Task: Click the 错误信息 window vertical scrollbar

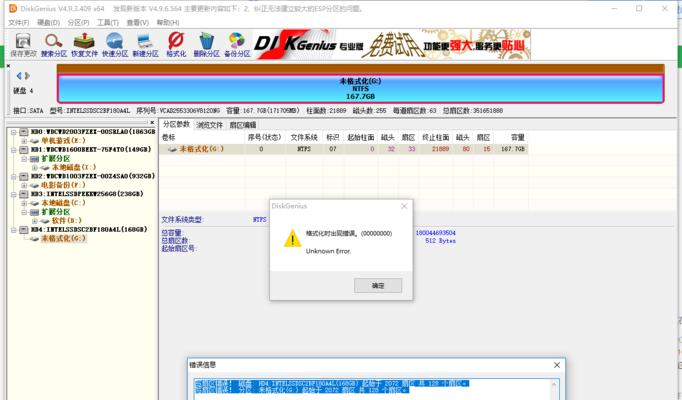Action: [x=554, y=390]
